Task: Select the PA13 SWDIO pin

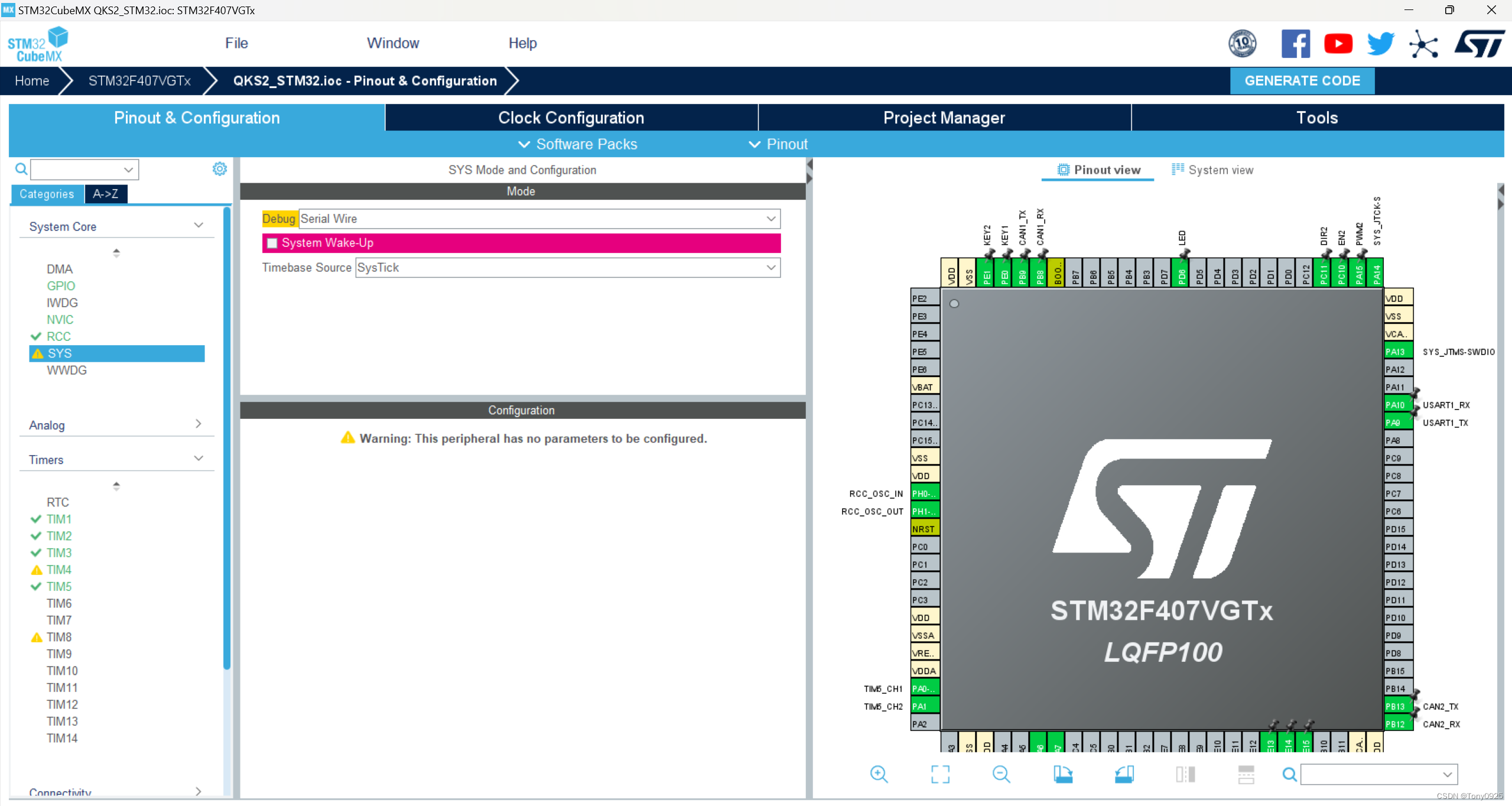Action: pos(1398,352)
